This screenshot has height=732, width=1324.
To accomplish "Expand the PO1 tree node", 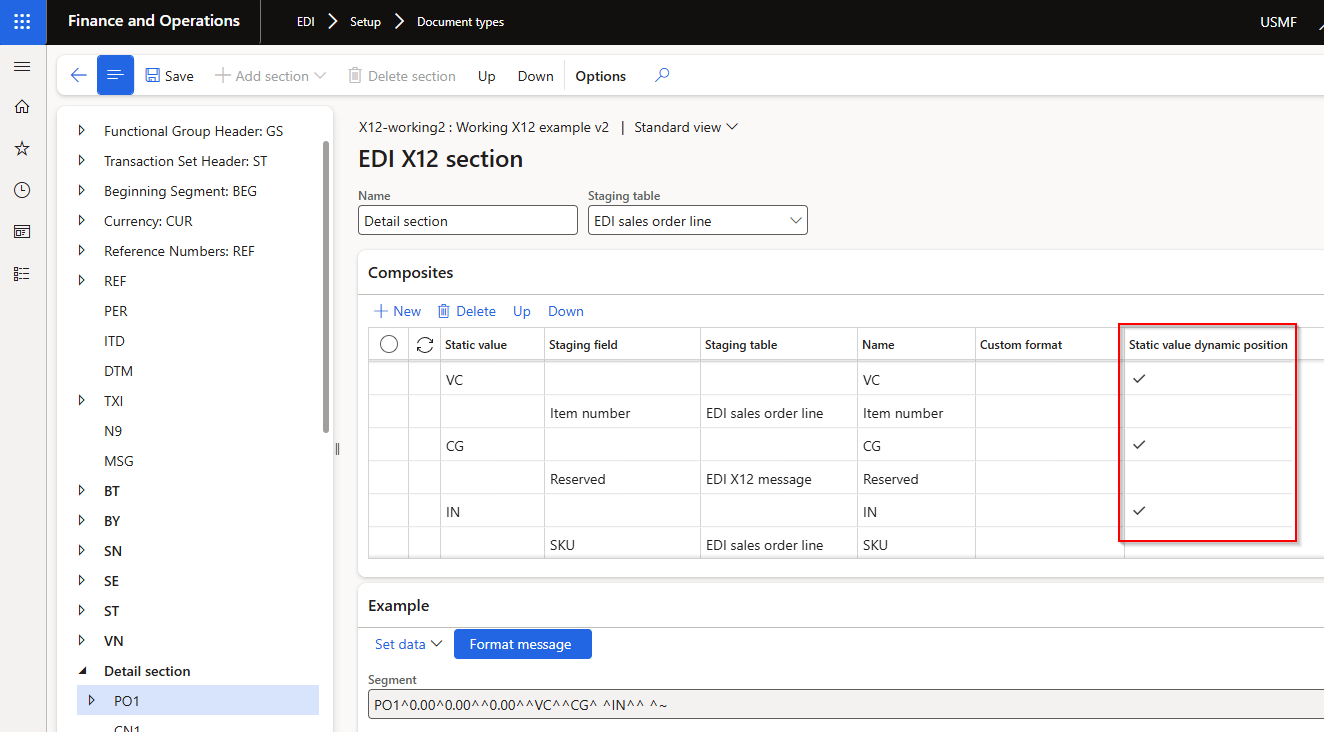I will click(x=91, y=701).
